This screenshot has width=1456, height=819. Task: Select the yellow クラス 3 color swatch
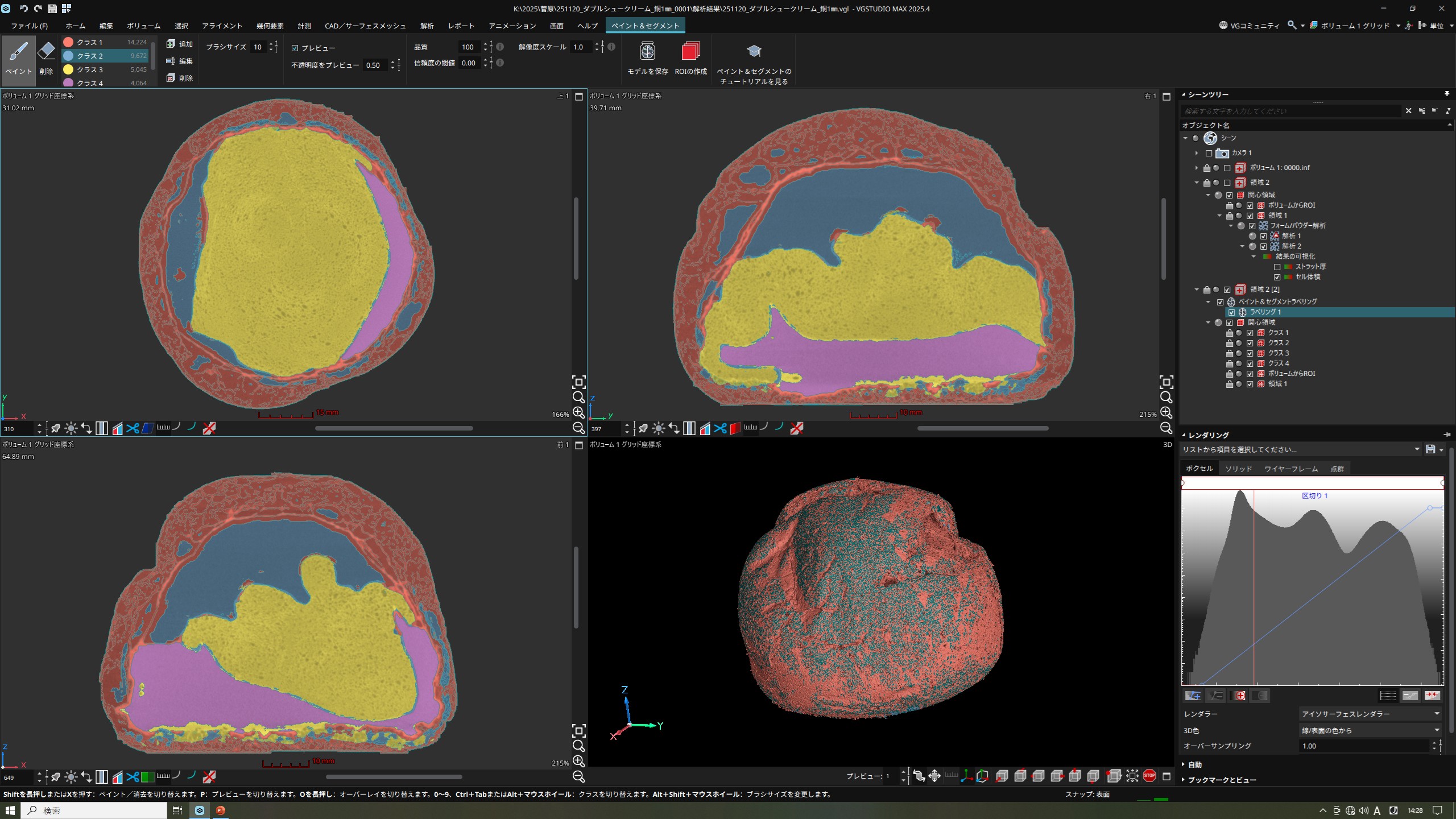[68, 69]
